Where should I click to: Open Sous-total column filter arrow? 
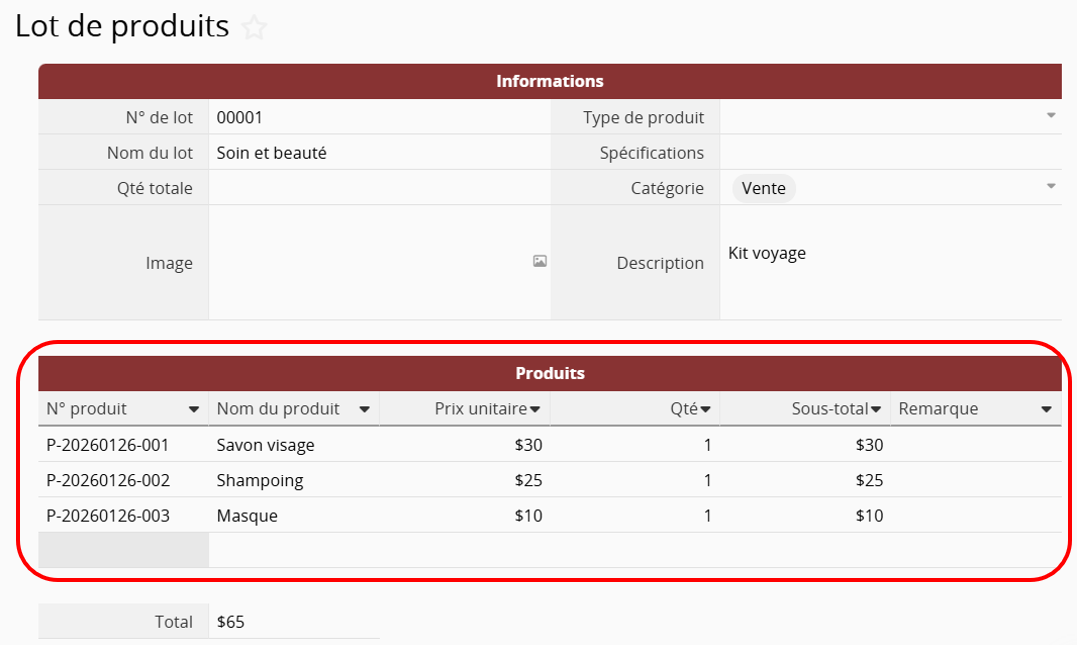point(876,409)
